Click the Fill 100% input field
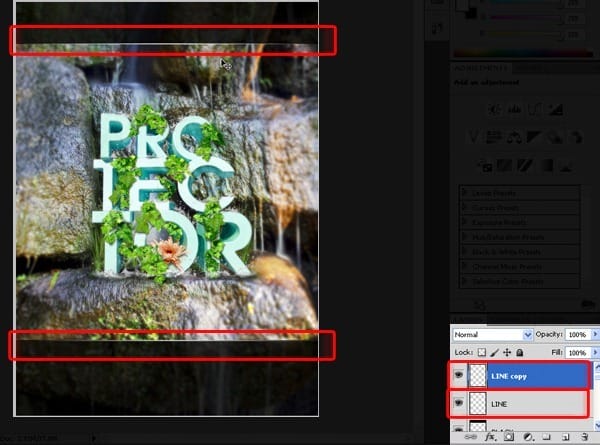The height and width of the screenshot is (445, 600). pyautogui.click(x=578, y=352)
